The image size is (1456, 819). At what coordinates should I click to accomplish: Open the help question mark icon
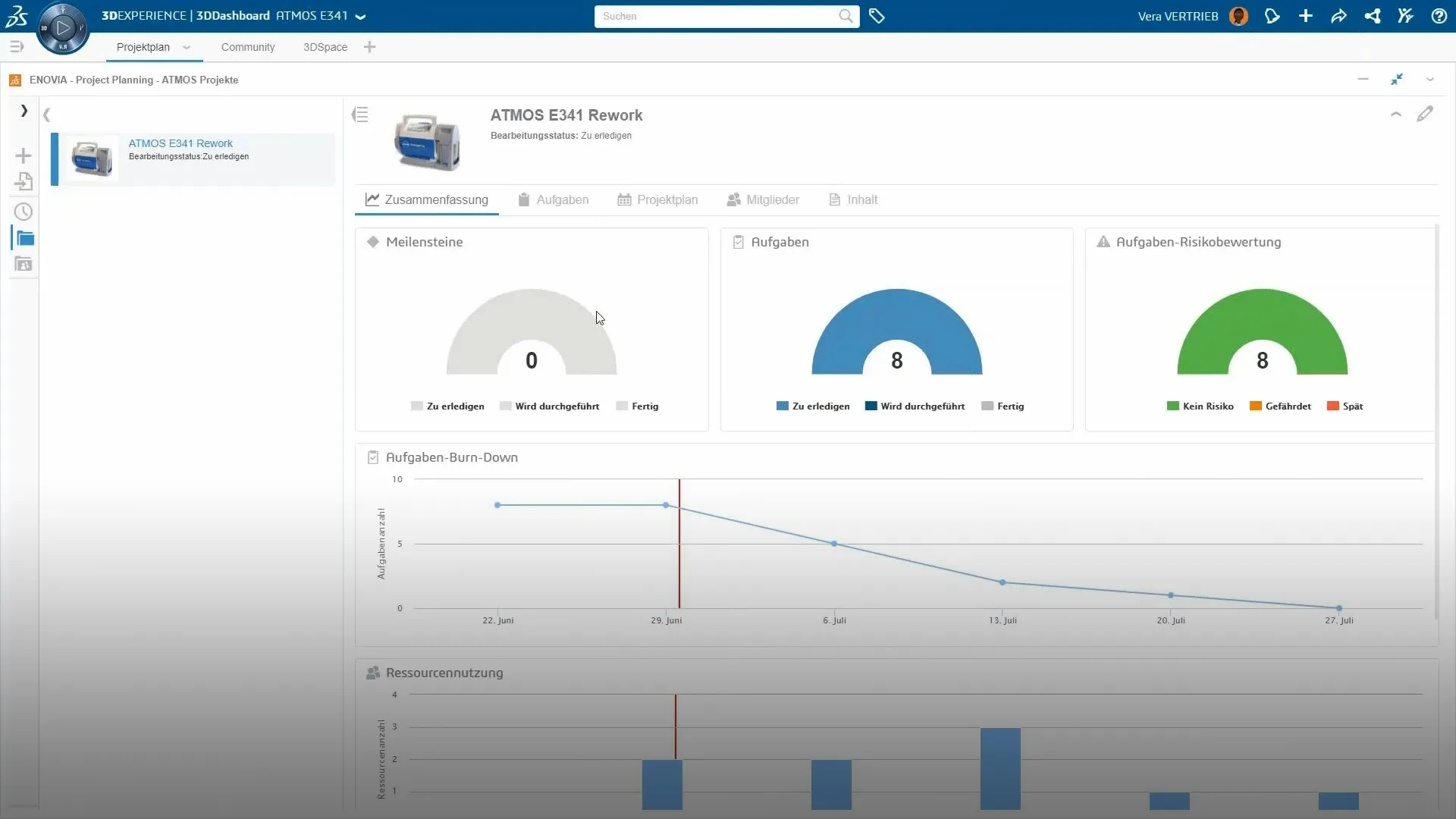point(1439,16)
